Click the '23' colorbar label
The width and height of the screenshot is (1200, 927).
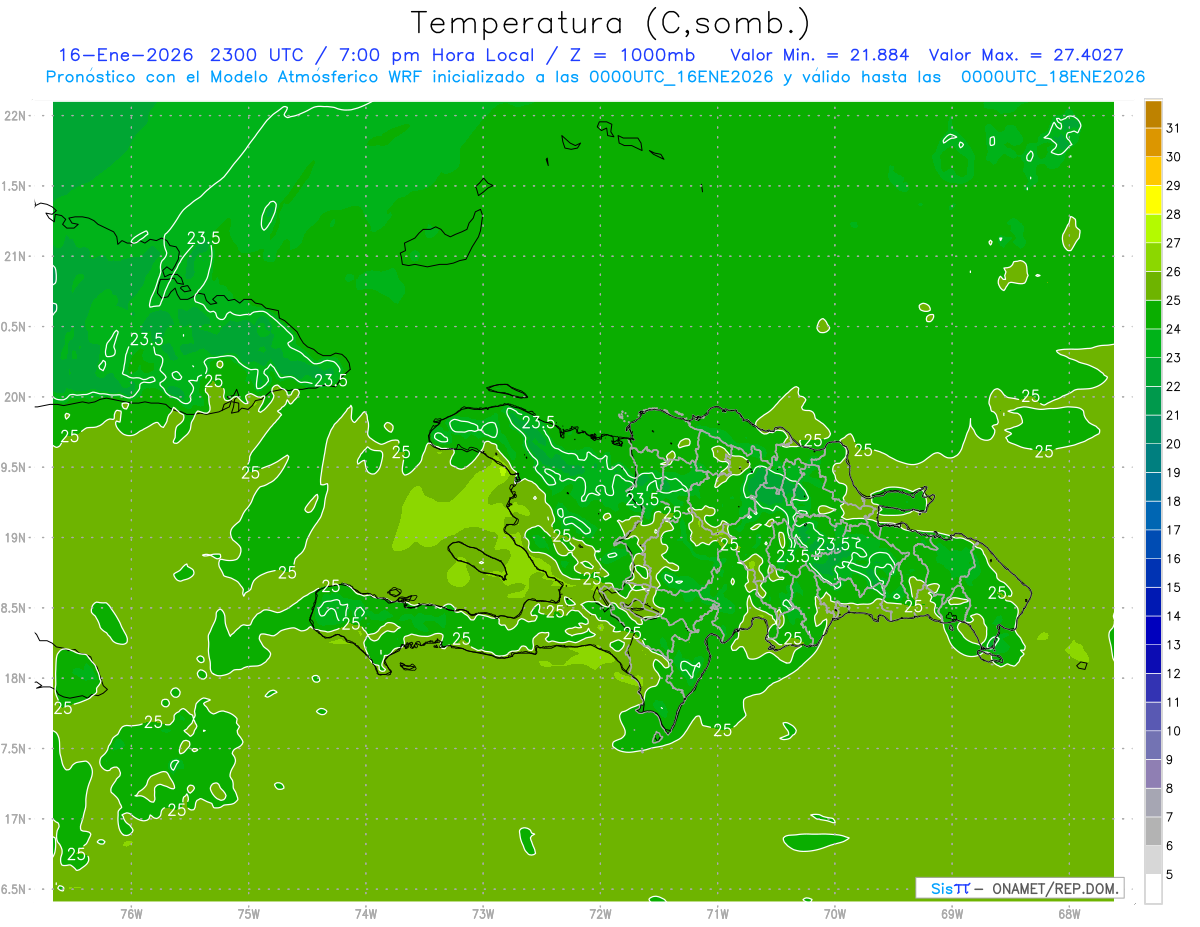1174,358
